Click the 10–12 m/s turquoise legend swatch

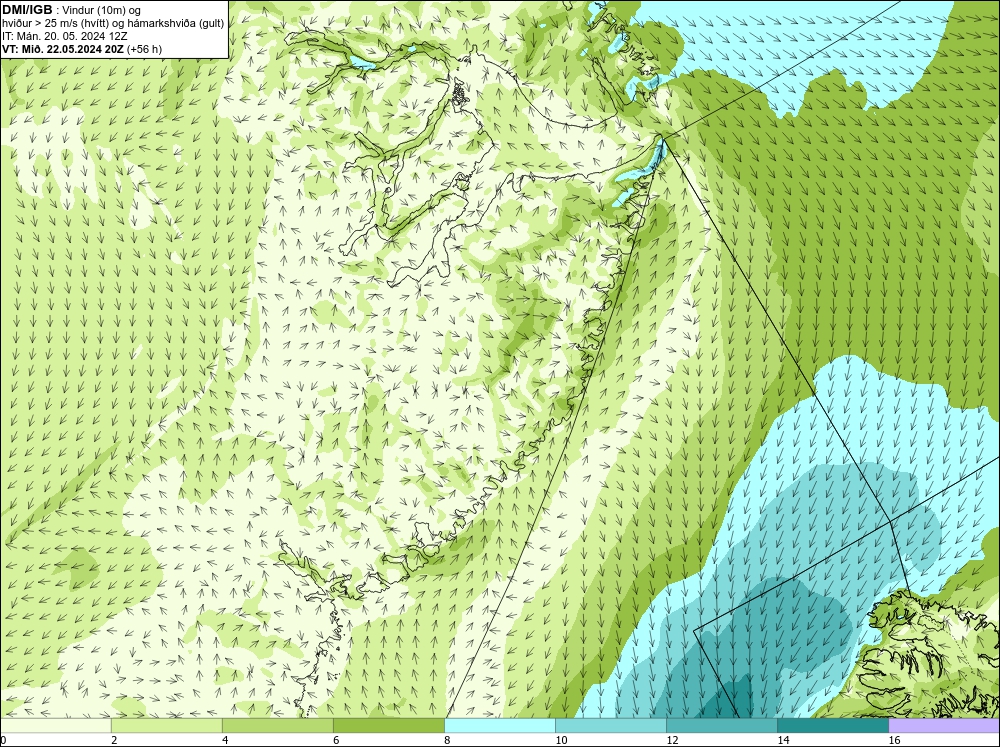pos(610,725)
